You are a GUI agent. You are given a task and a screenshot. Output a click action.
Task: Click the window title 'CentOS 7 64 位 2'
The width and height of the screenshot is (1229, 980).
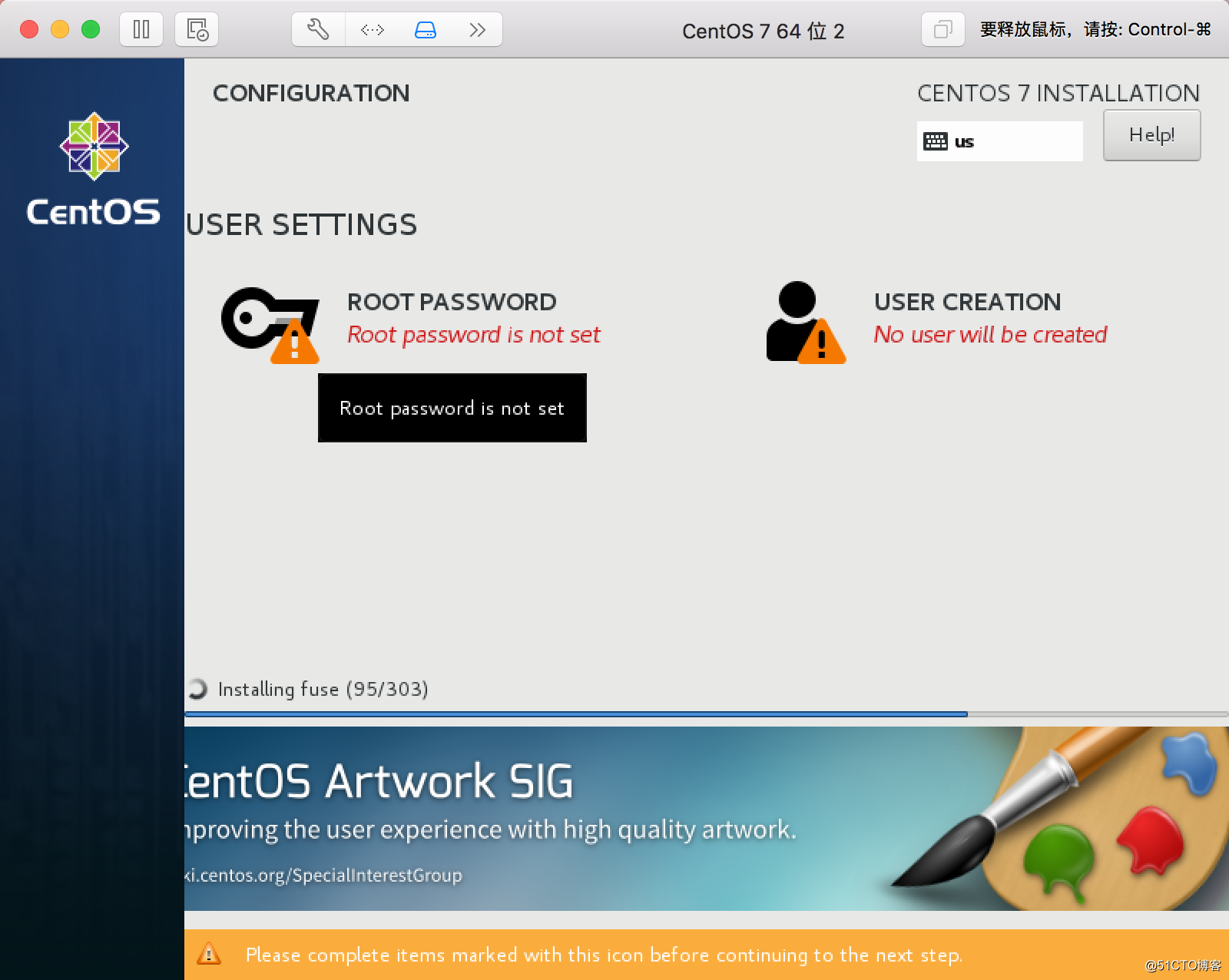pyautogui.click(x=763, y=31)
